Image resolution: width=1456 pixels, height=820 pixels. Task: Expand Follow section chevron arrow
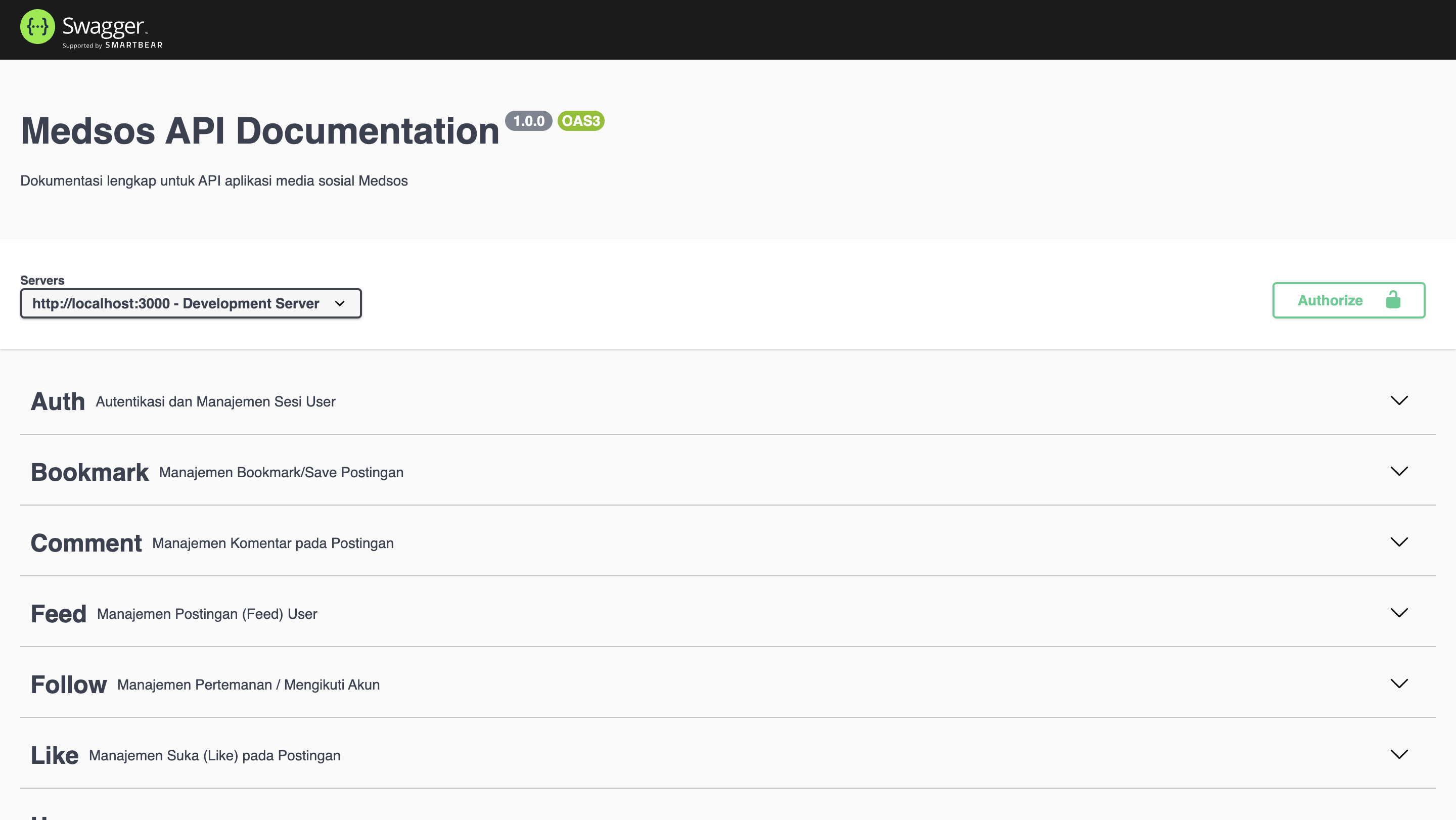point(1398,684)
